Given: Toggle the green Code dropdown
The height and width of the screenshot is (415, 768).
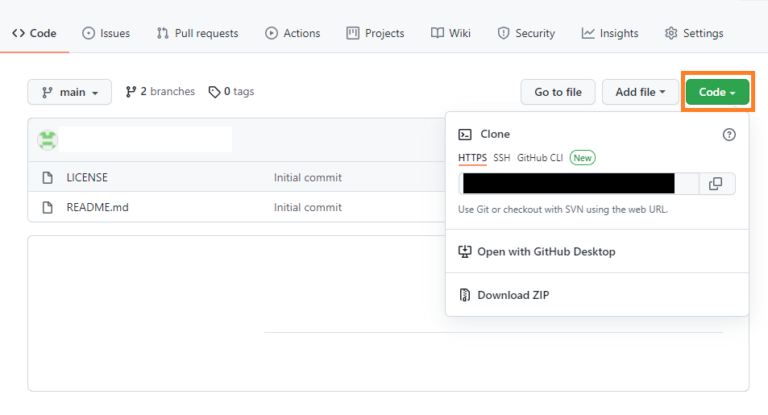Looking at the screenshot, I should [x=717, y=92].
